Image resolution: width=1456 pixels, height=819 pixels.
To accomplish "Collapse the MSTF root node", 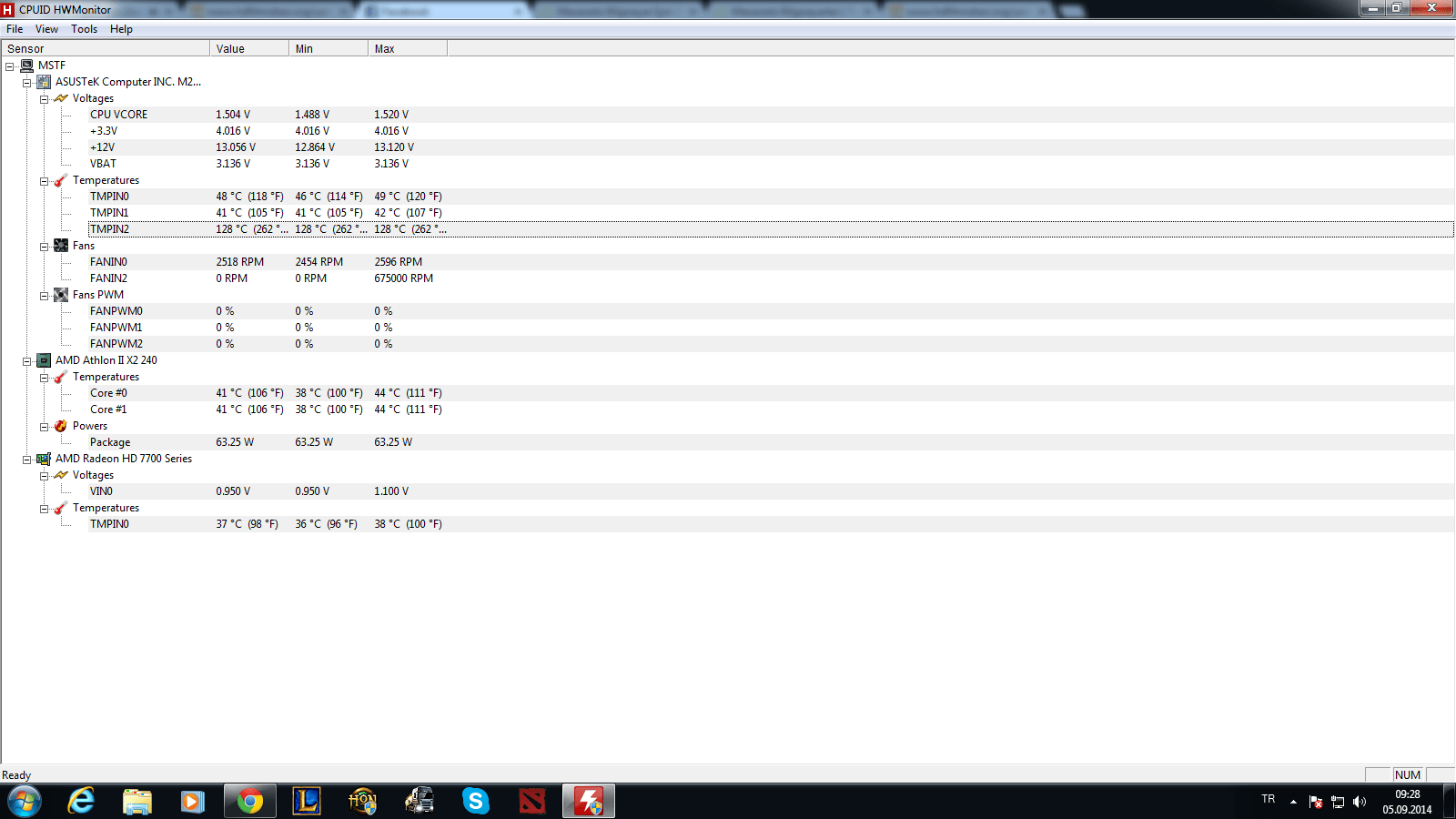I will (x=9, y=66).
